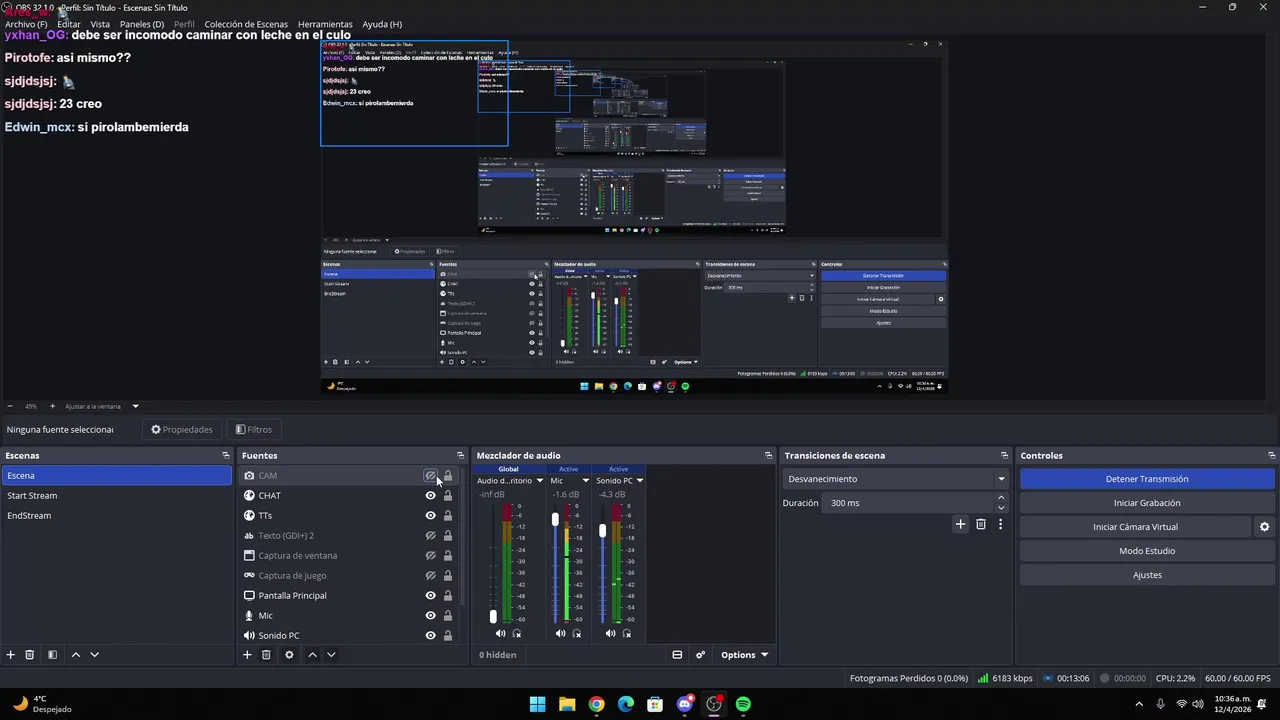Zoom out preview with minus icon
Image resolution: width=1280 pixels, height=720 pixels.
click(10, 406)
